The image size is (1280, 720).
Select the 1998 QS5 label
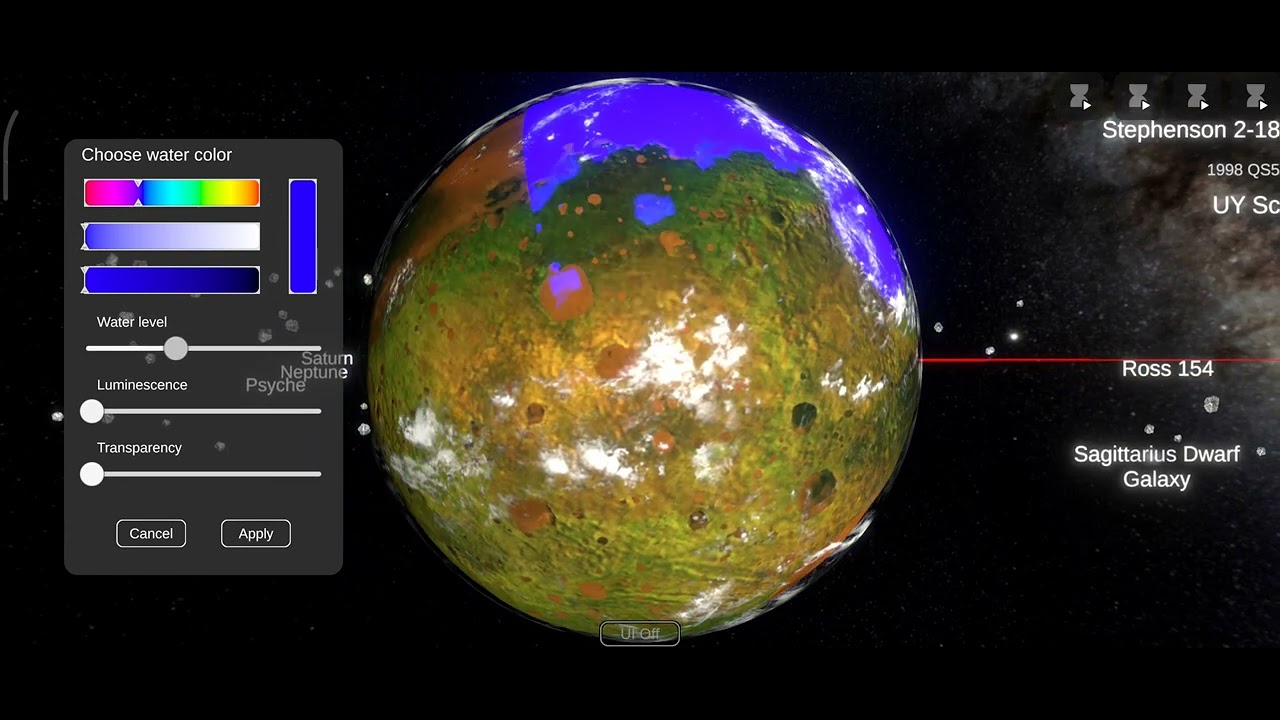(1243, 170)
